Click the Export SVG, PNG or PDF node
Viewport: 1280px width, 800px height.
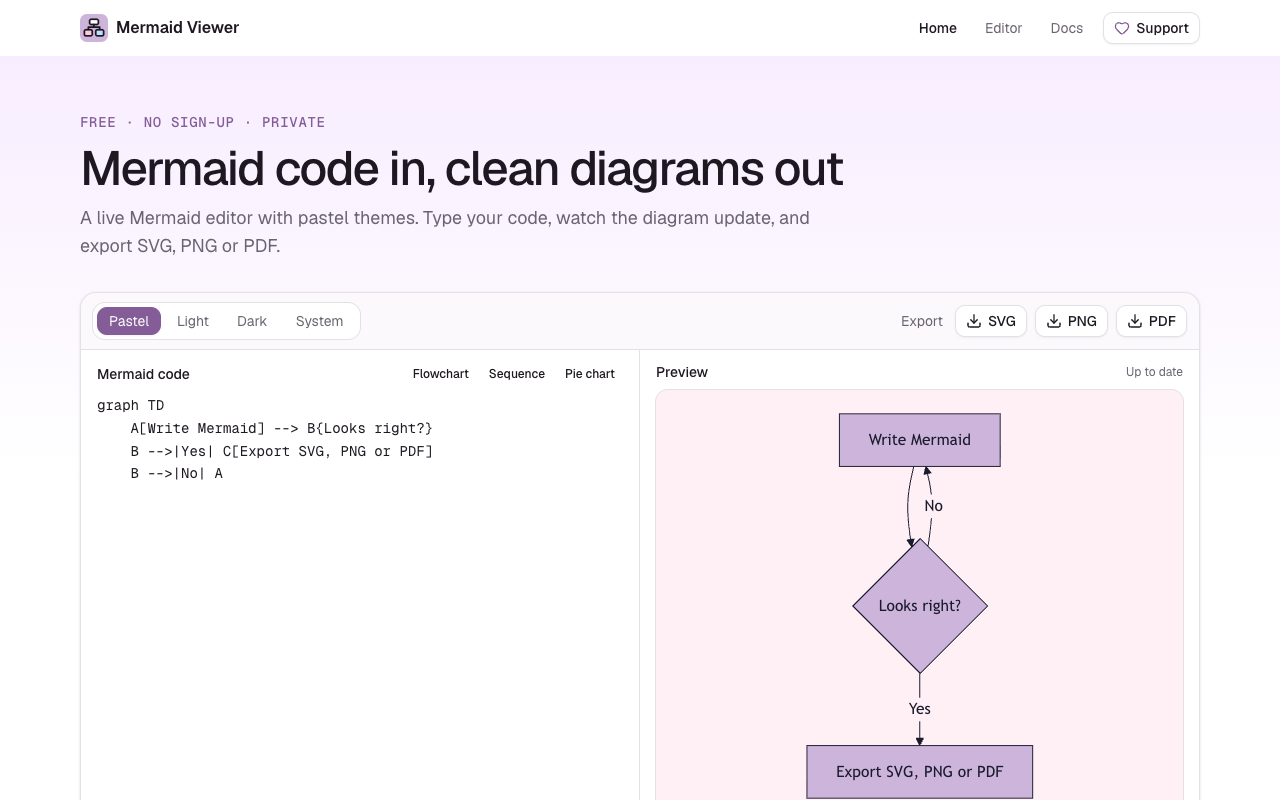(x=920, y=772)
